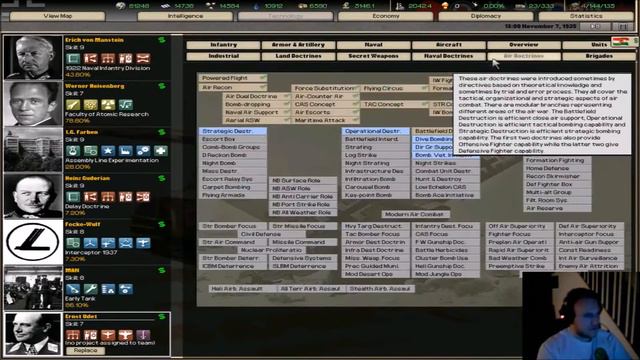Open the View Map screen
640x360 pixels.
point(58,16)
